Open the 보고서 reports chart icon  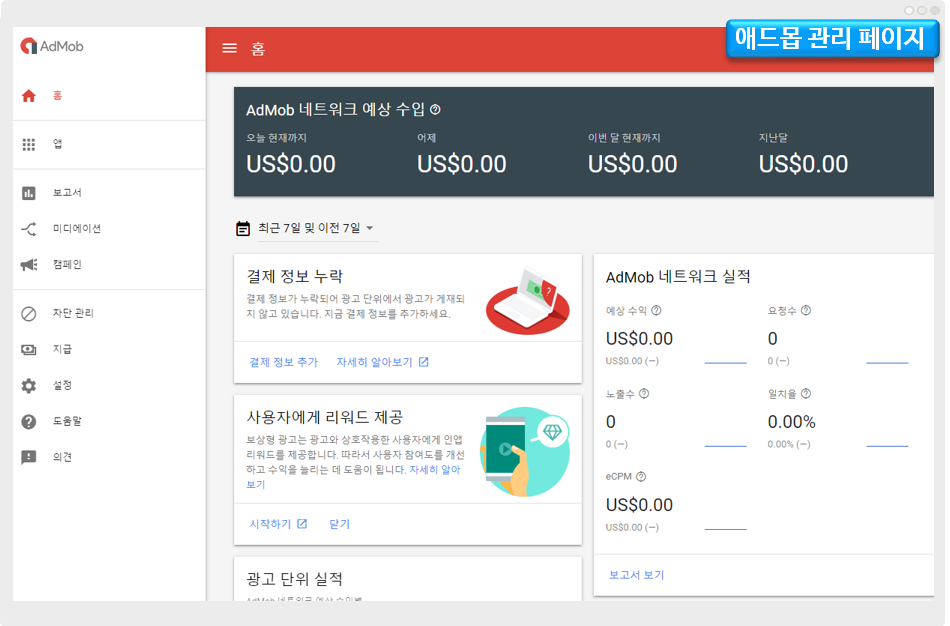click(x=29, y=193)
